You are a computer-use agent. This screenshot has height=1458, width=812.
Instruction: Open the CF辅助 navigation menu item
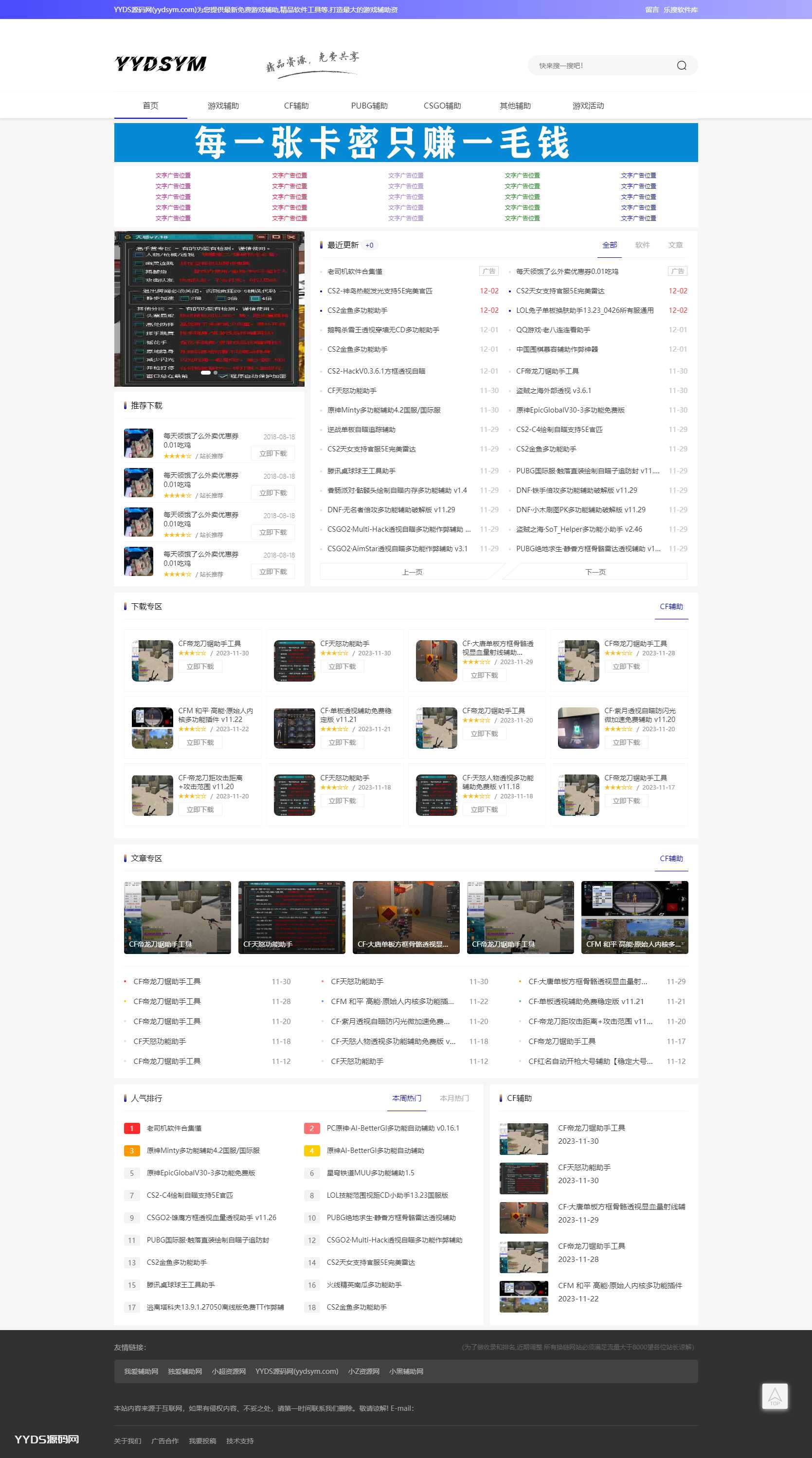[296, 106]
